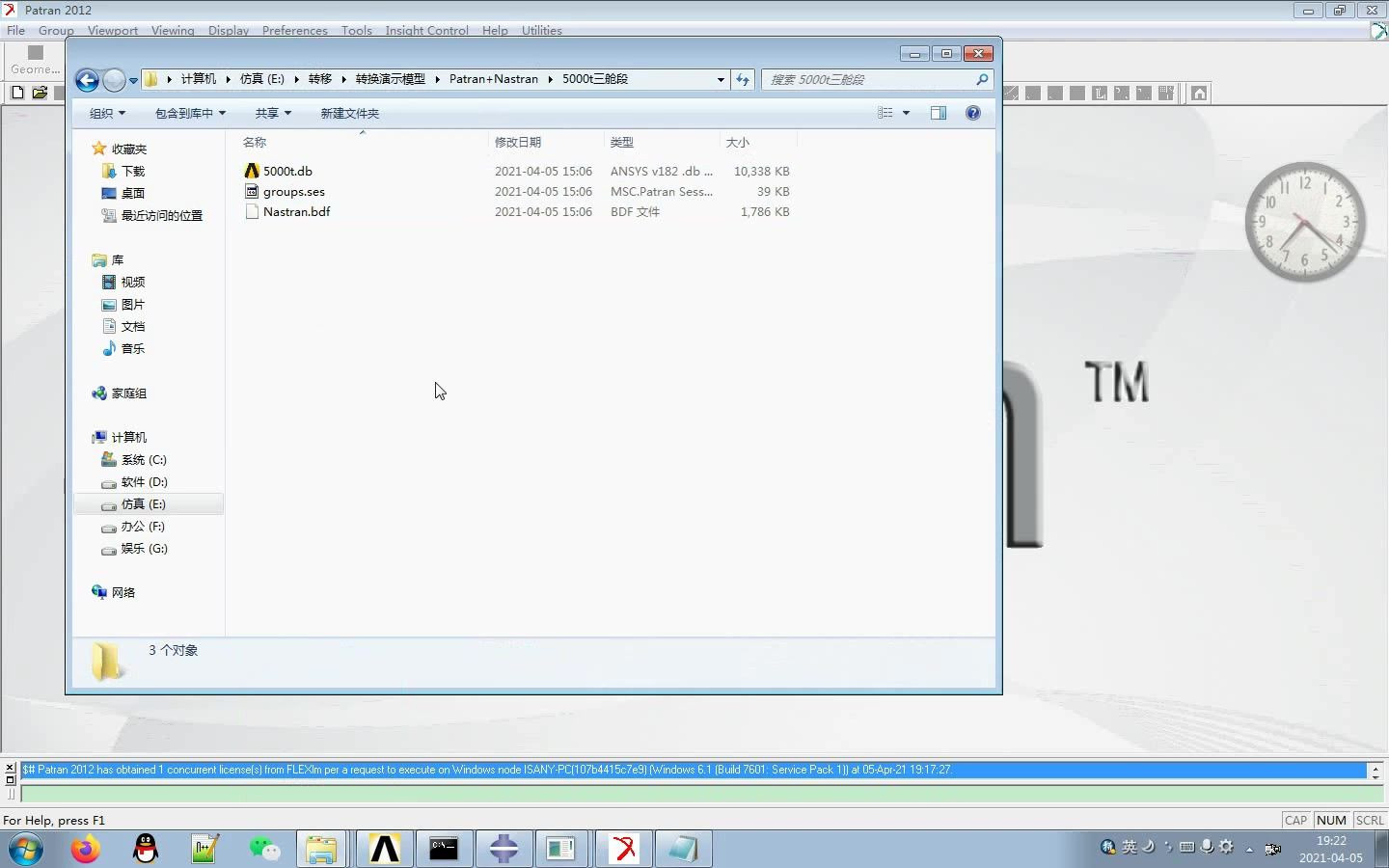The height and width of the screenshot is (868, 1389).
Task: Open the Patran Utilities menu
Action: click(x=541, y=30)
